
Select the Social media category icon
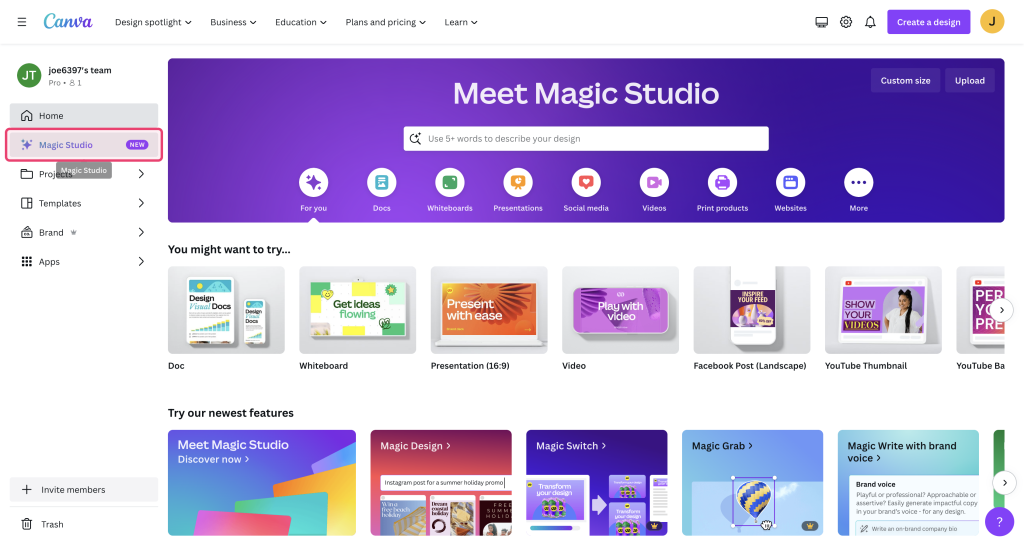[x=585, y=183]
